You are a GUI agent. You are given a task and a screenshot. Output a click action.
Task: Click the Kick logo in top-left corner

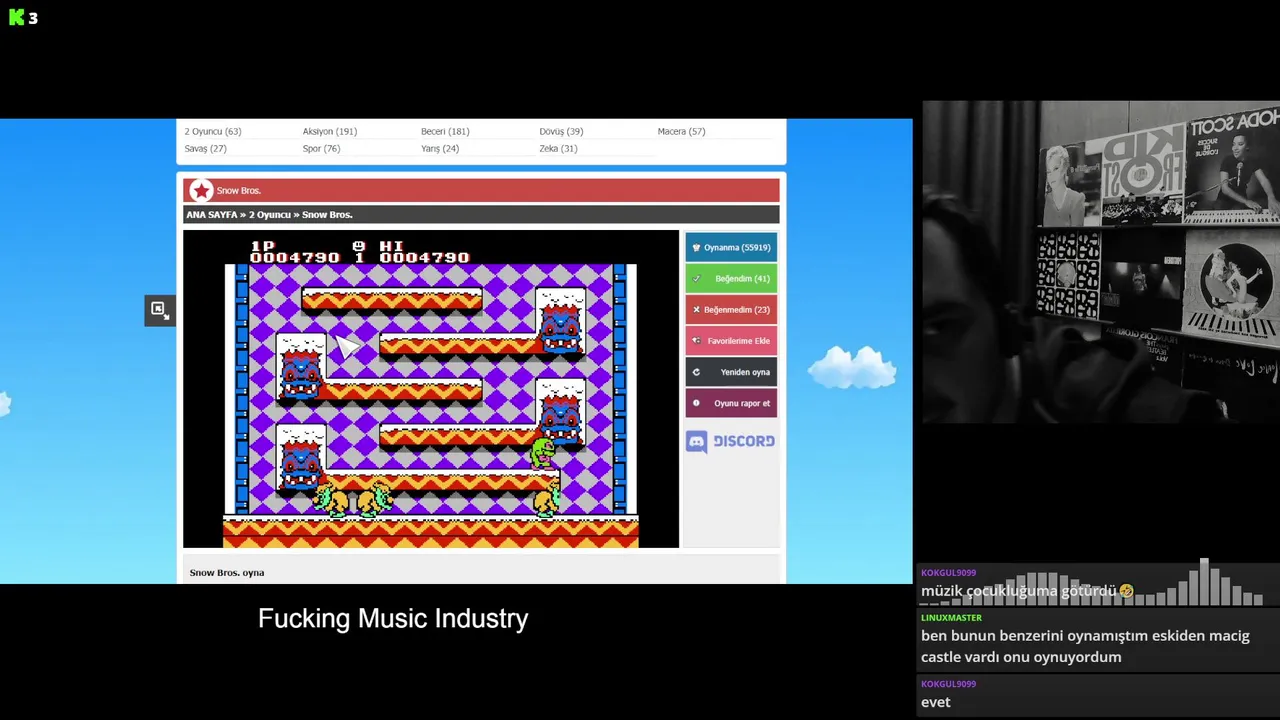click(16, 17)
